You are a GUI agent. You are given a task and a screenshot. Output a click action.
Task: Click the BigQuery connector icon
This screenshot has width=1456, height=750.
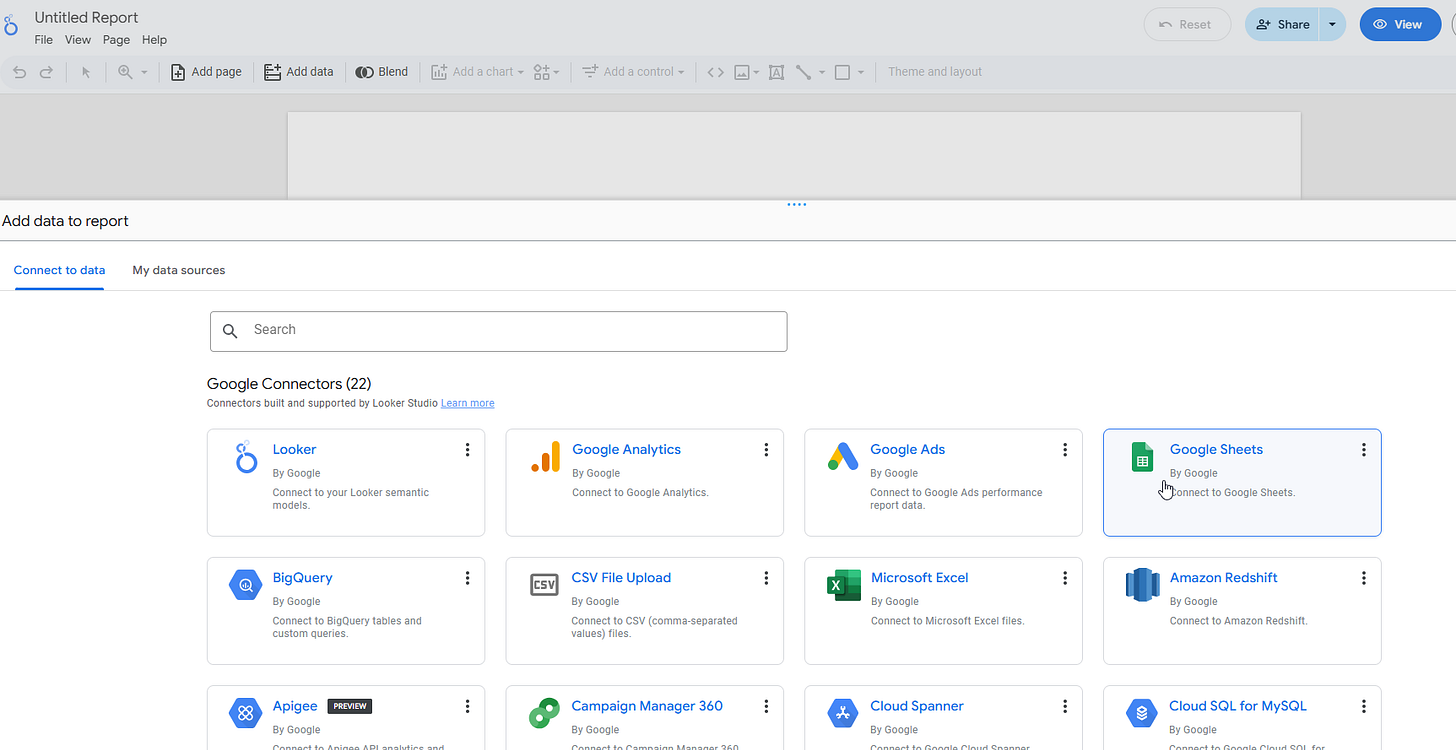(245, 585)
